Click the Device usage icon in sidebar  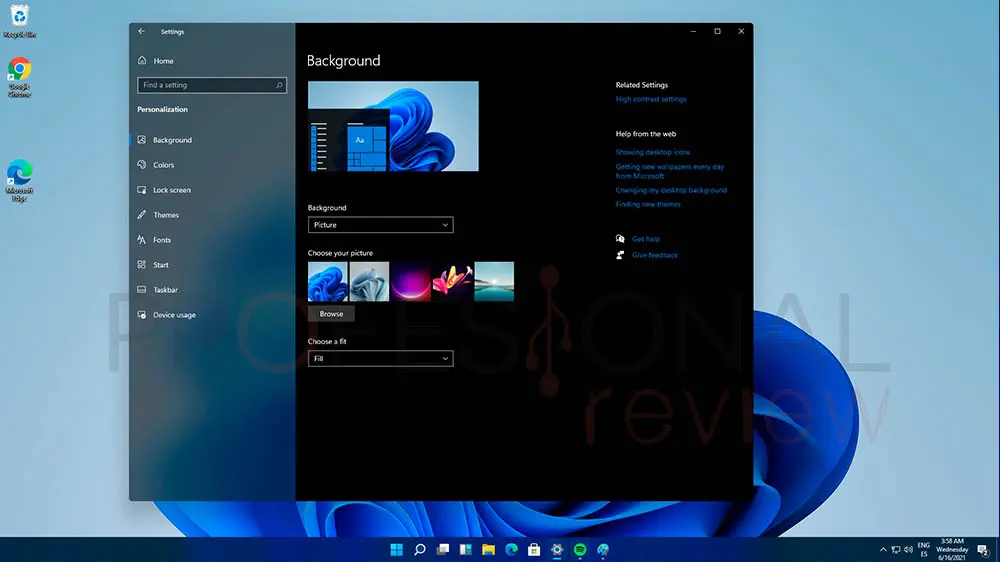(142, 314)
